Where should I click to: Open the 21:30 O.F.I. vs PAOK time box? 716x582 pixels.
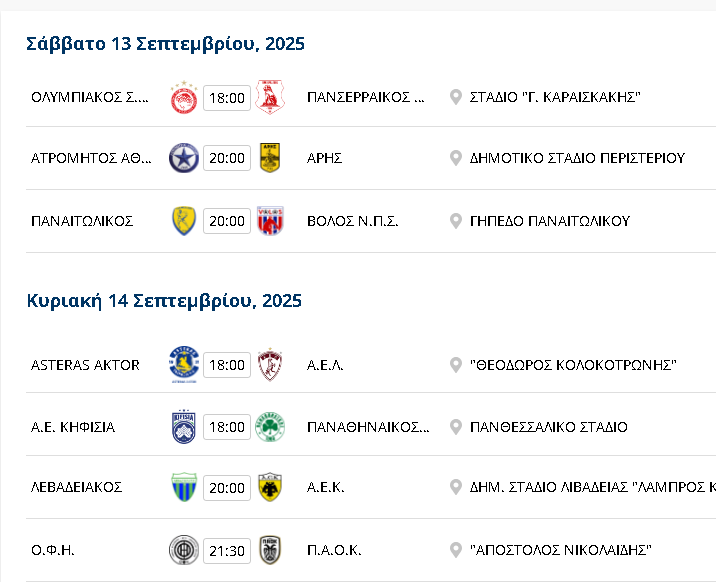[x=227, y=551]
